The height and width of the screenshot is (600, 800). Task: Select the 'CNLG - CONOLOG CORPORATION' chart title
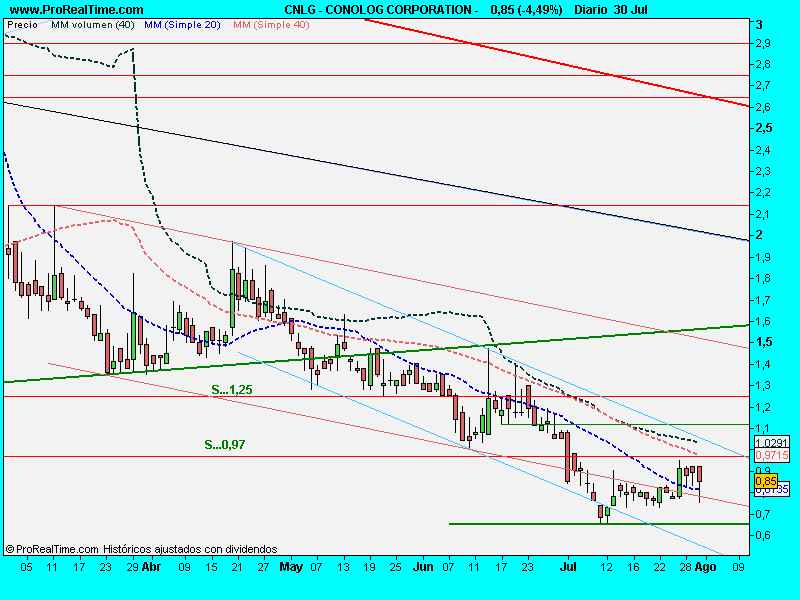click(x=378, y=10)
